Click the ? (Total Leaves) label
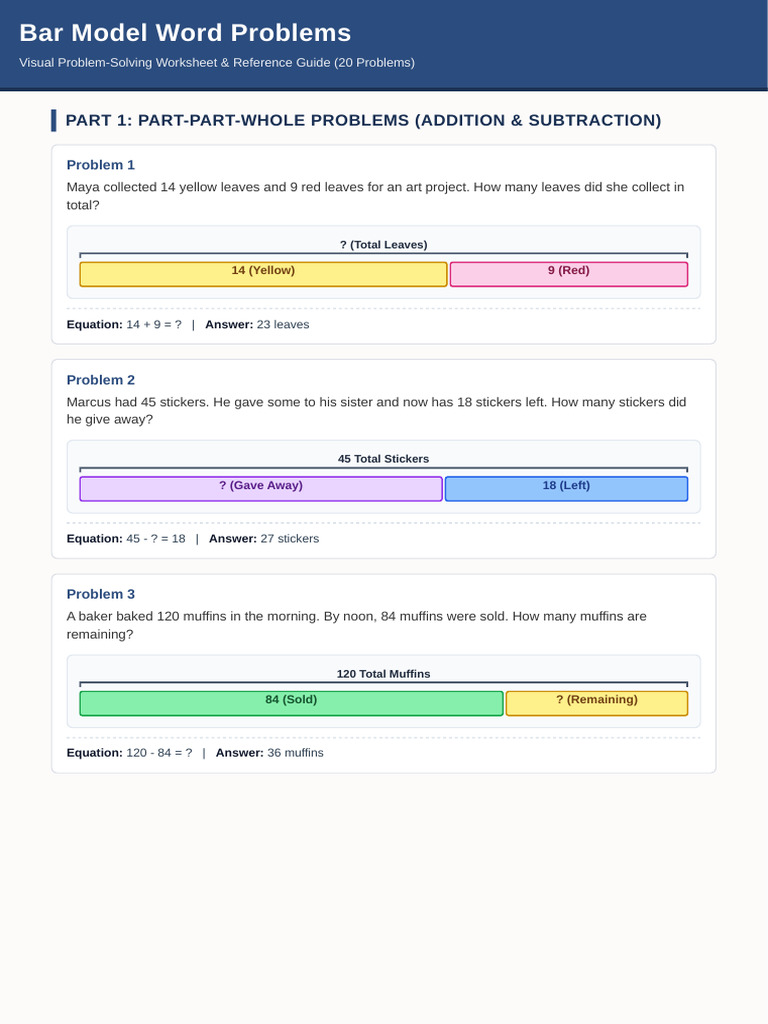Screen dimensions: 768x1024 383,244
